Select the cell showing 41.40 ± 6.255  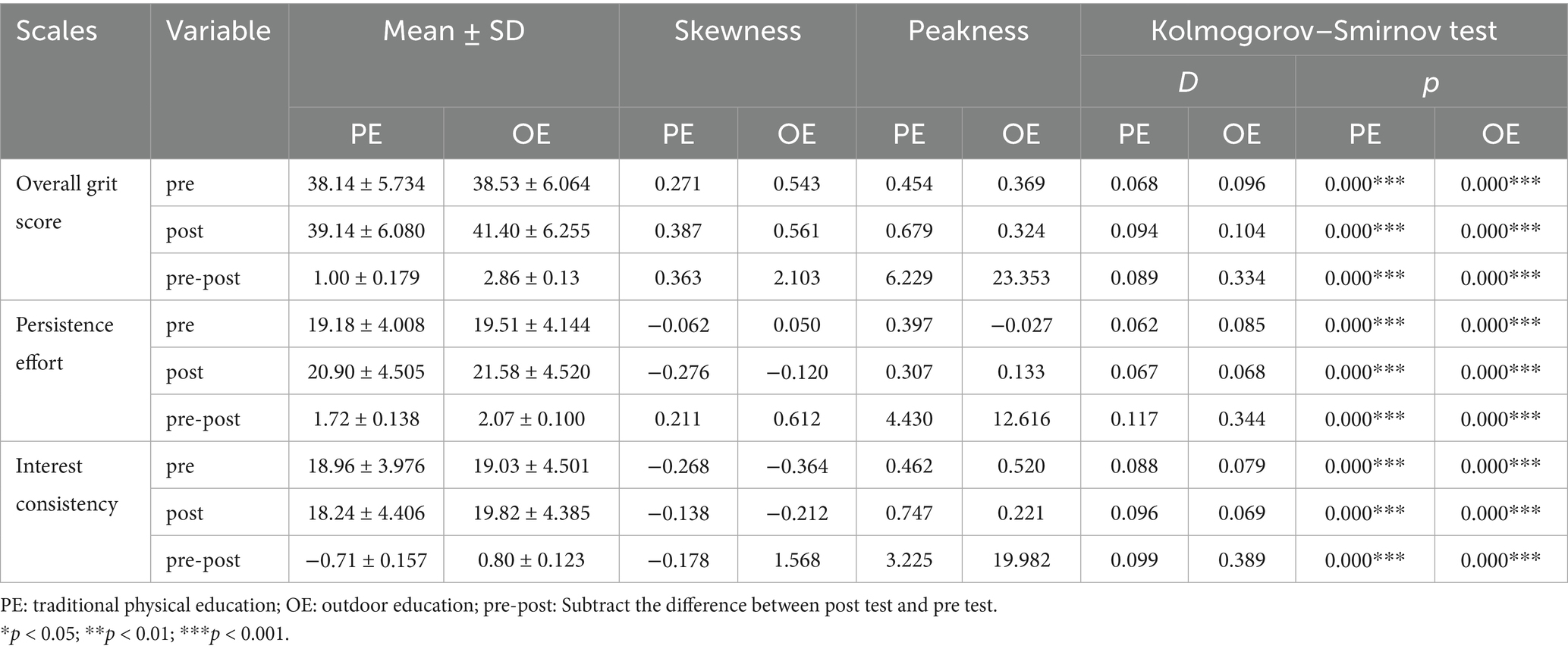[531, 230]
